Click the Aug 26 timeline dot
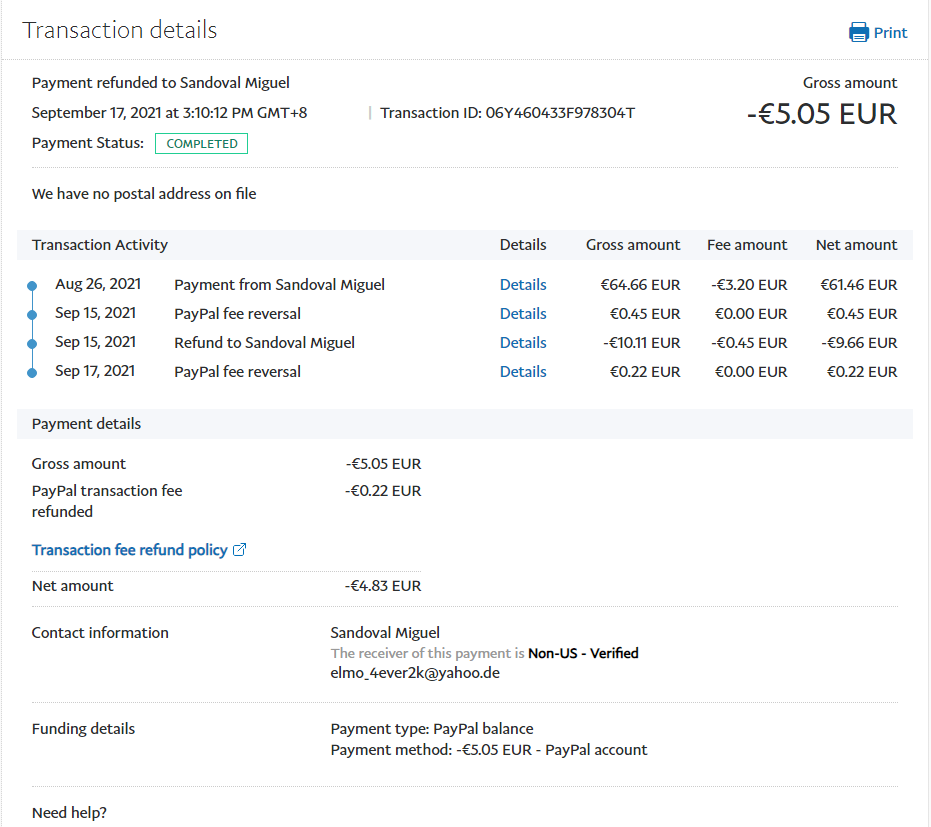 [32, 286]
